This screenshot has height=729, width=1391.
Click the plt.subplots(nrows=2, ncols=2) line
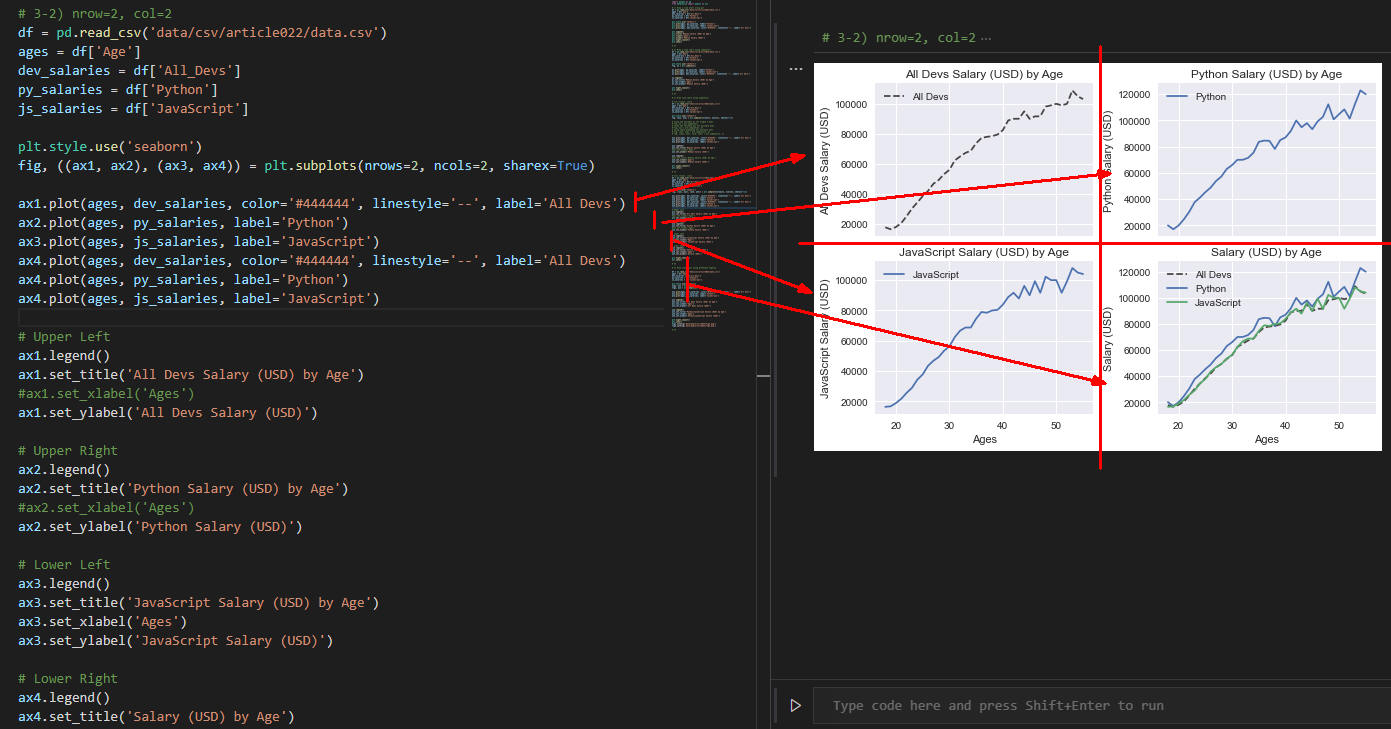[x=306, y=165]
